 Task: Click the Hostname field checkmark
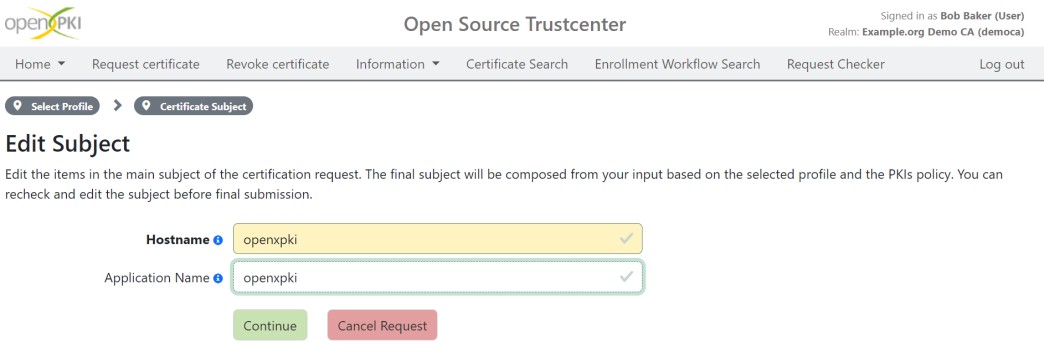[x=626, y=238]
